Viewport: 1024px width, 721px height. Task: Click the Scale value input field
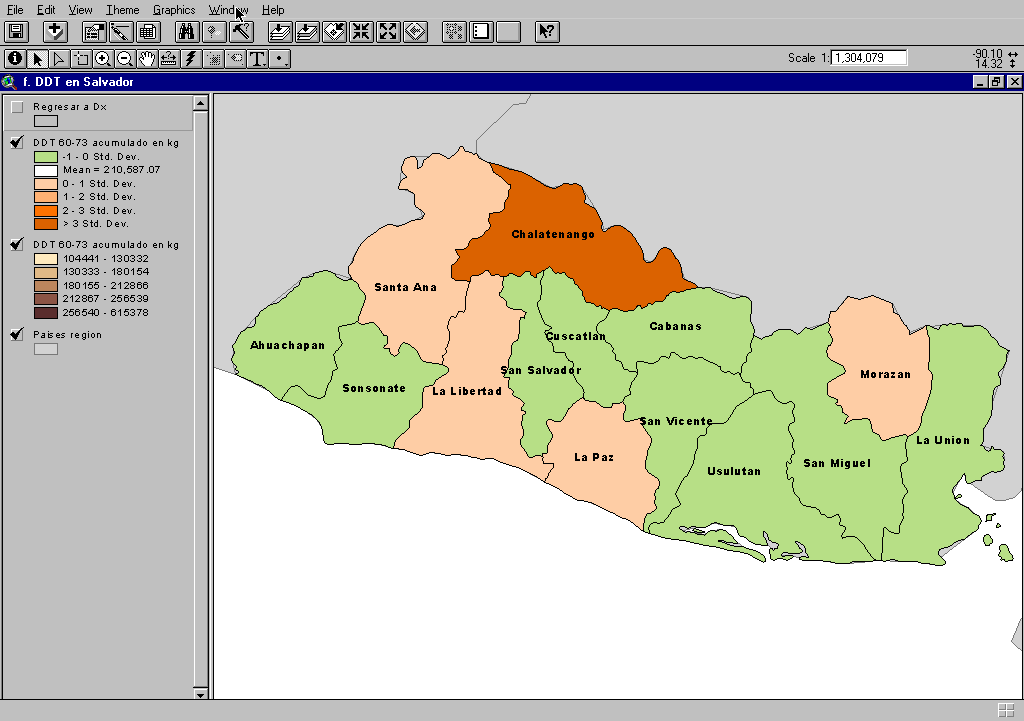pyautogui.click(x=869, y=58)
